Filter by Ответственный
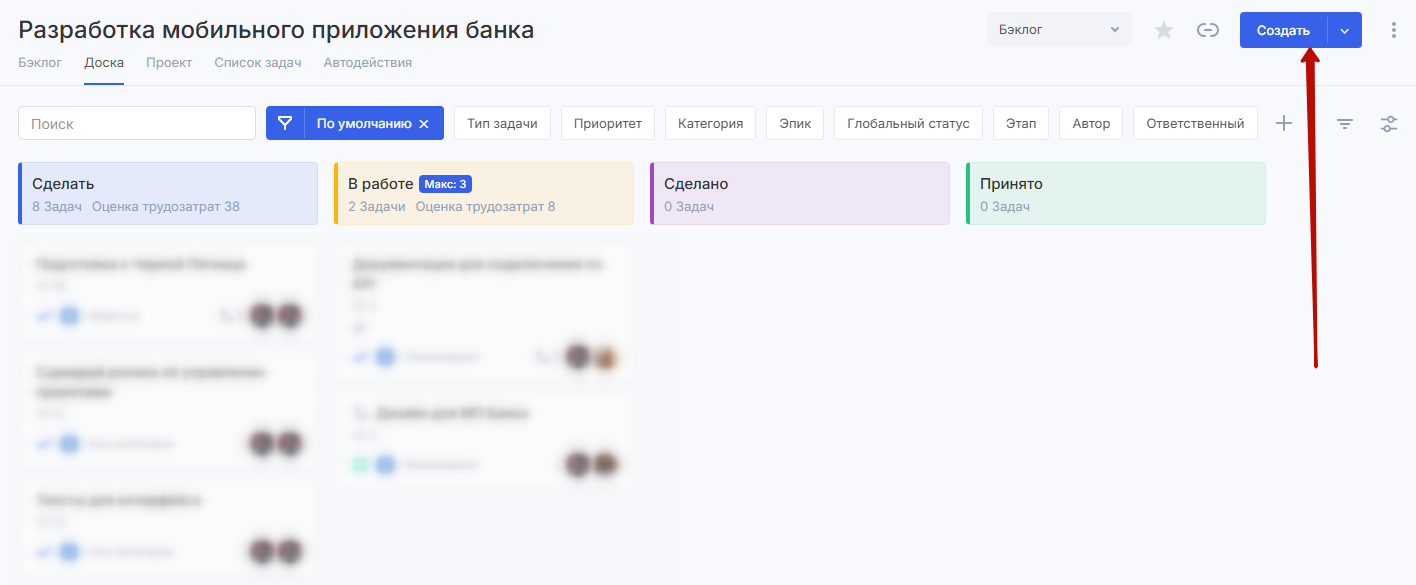 click(x=1195, y=123)
